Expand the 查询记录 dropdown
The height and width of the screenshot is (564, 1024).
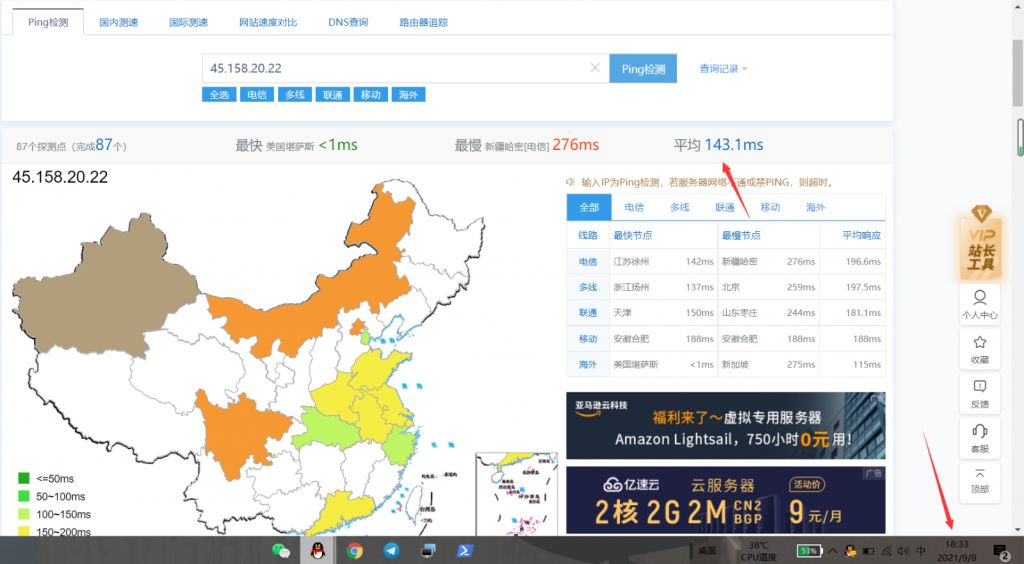(723, 69)
